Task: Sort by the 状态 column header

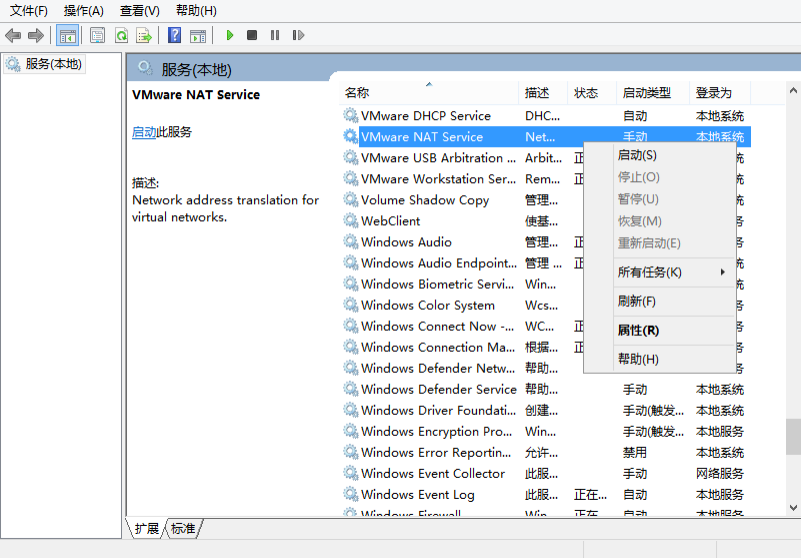Action: pyautogui.click(x=592, y=93)
